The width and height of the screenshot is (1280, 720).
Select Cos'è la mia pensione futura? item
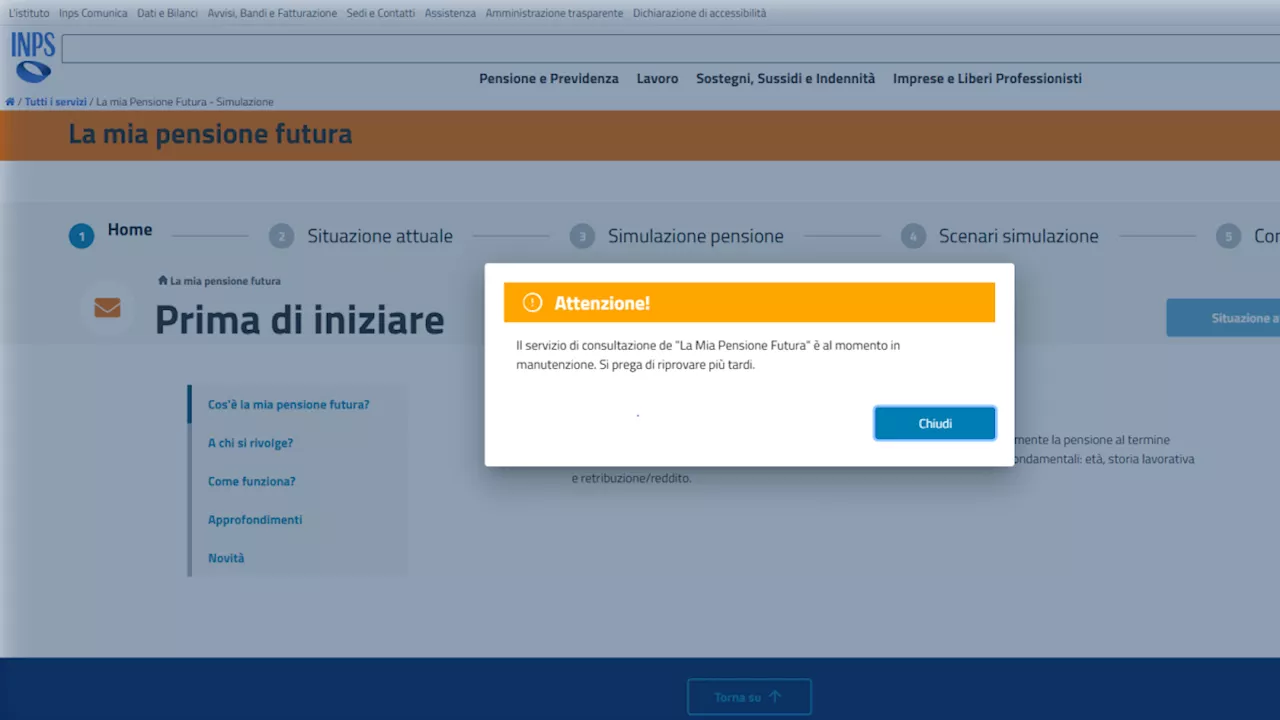(x=289, y=405)
